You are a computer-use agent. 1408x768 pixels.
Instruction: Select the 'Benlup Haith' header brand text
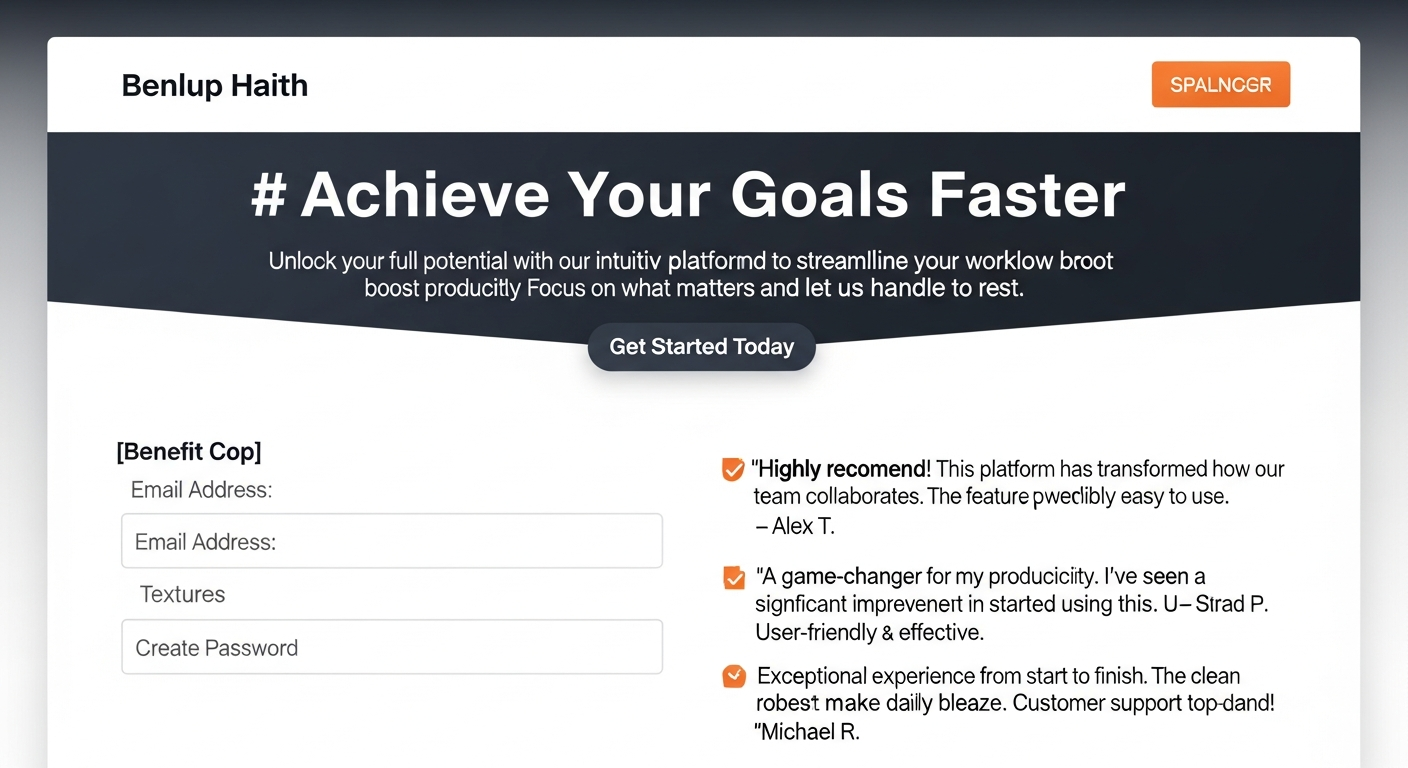(x=214, y=85)
